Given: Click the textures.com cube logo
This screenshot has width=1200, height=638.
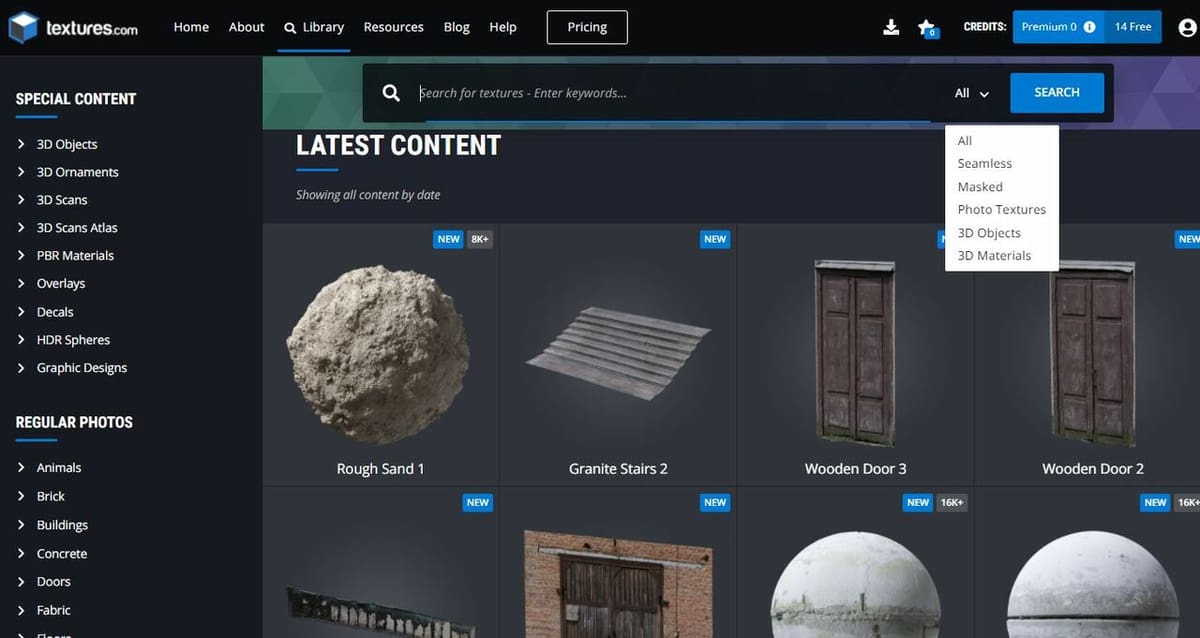Looking at the screenshot, I should (23, 28).
